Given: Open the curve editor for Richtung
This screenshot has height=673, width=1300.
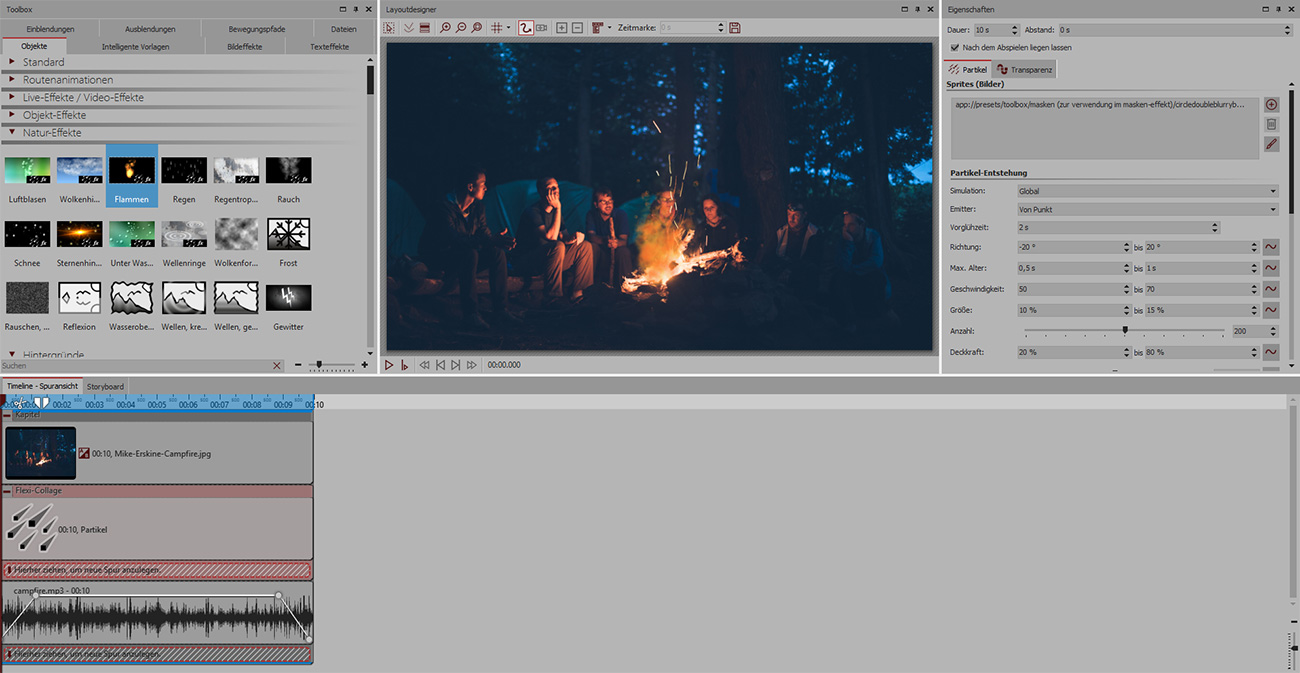Looking at the screenshot, I should pyautogui.click(x=1271, y=247).
